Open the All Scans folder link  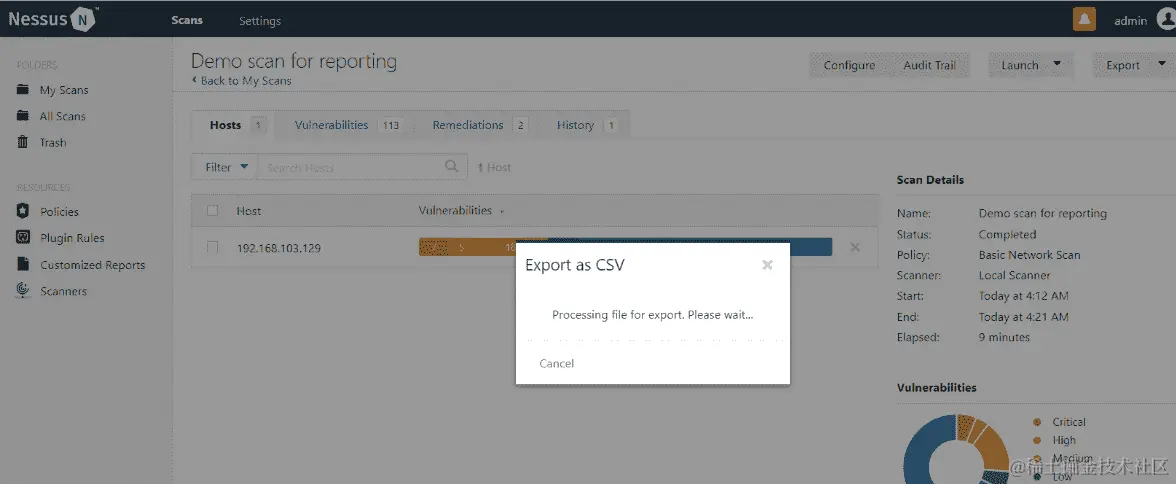pos(62,116)
